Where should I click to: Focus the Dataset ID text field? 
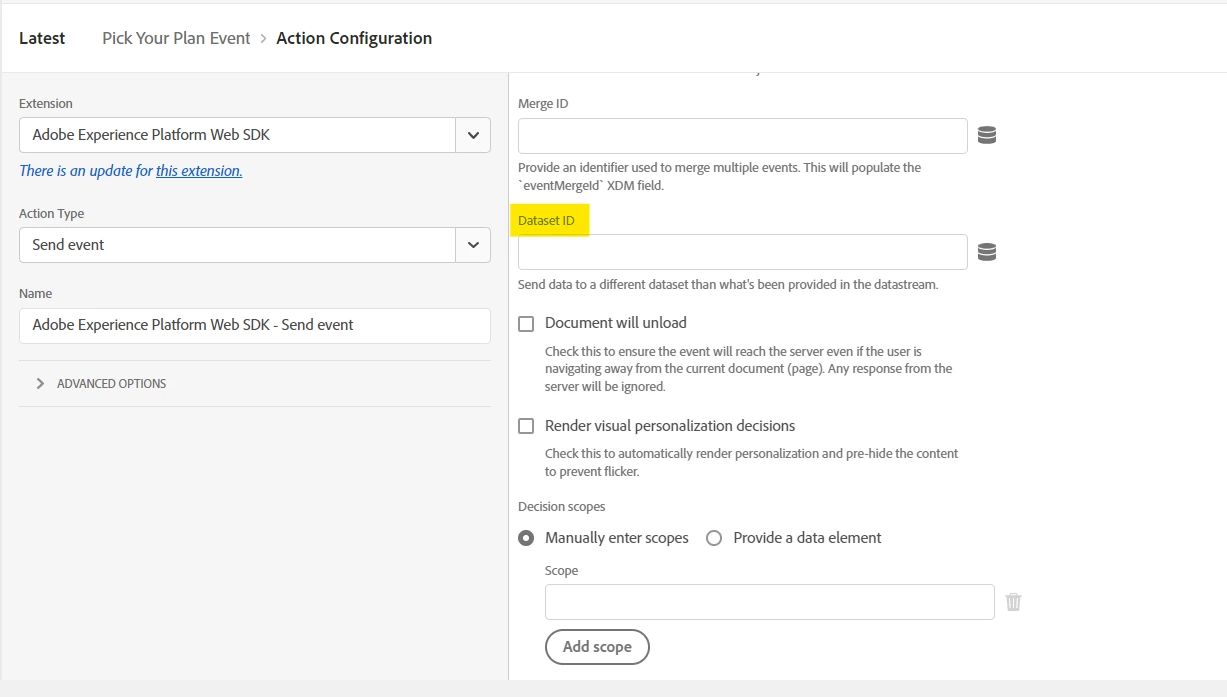pos(742,252)
